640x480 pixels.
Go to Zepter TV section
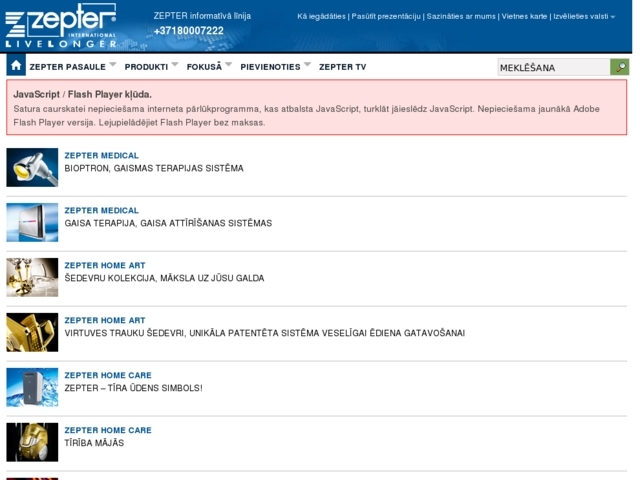click(x=342, y=67)
